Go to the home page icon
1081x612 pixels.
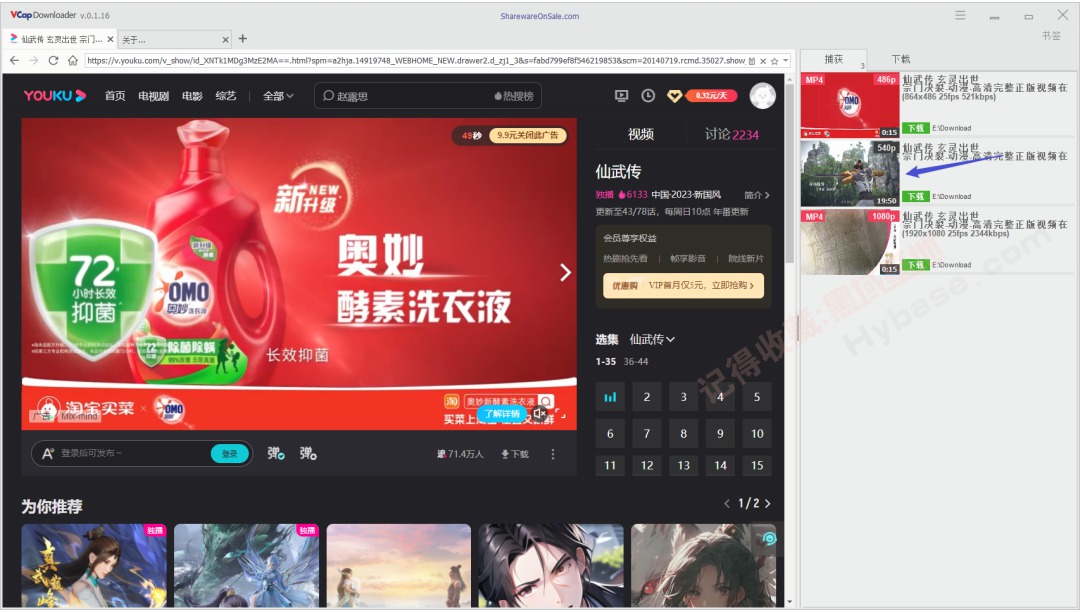pos(72,60)
